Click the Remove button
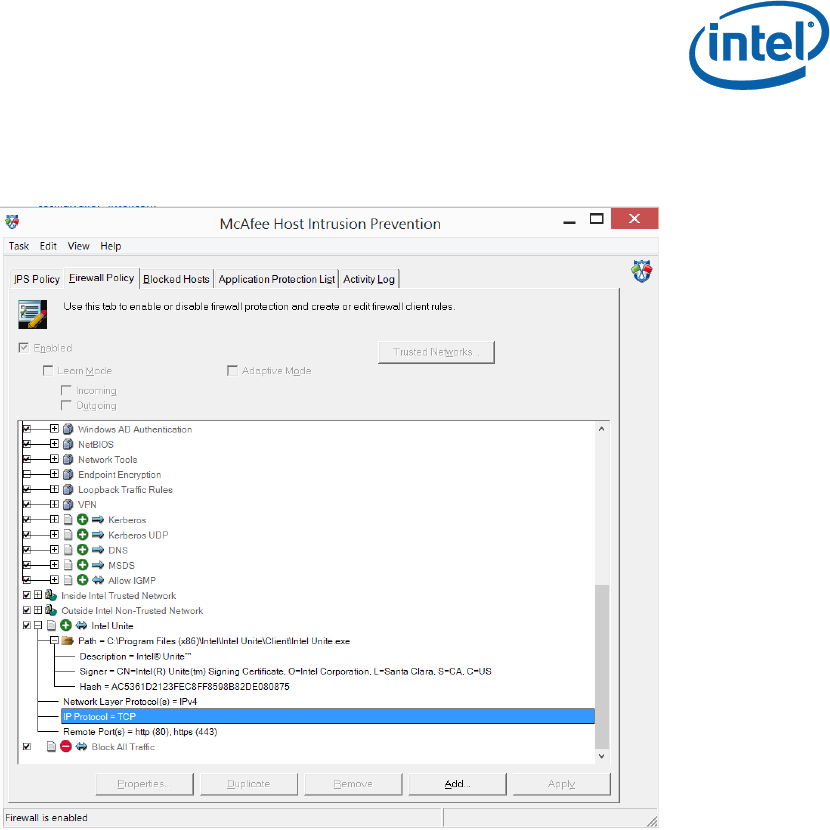The image size is (830, 830). (x=353, y=784)
